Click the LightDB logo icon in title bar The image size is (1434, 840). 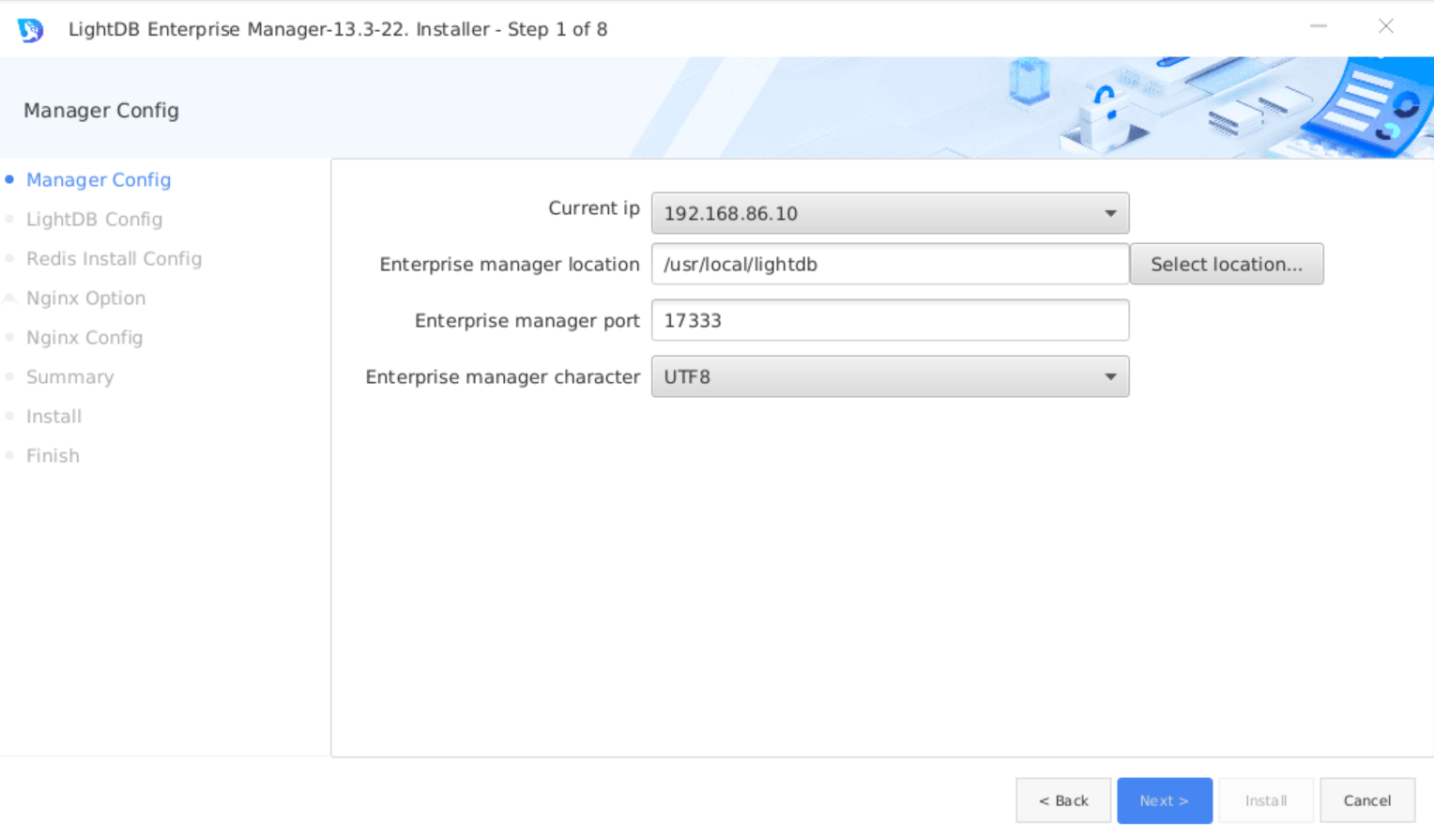tap(30, 29)
